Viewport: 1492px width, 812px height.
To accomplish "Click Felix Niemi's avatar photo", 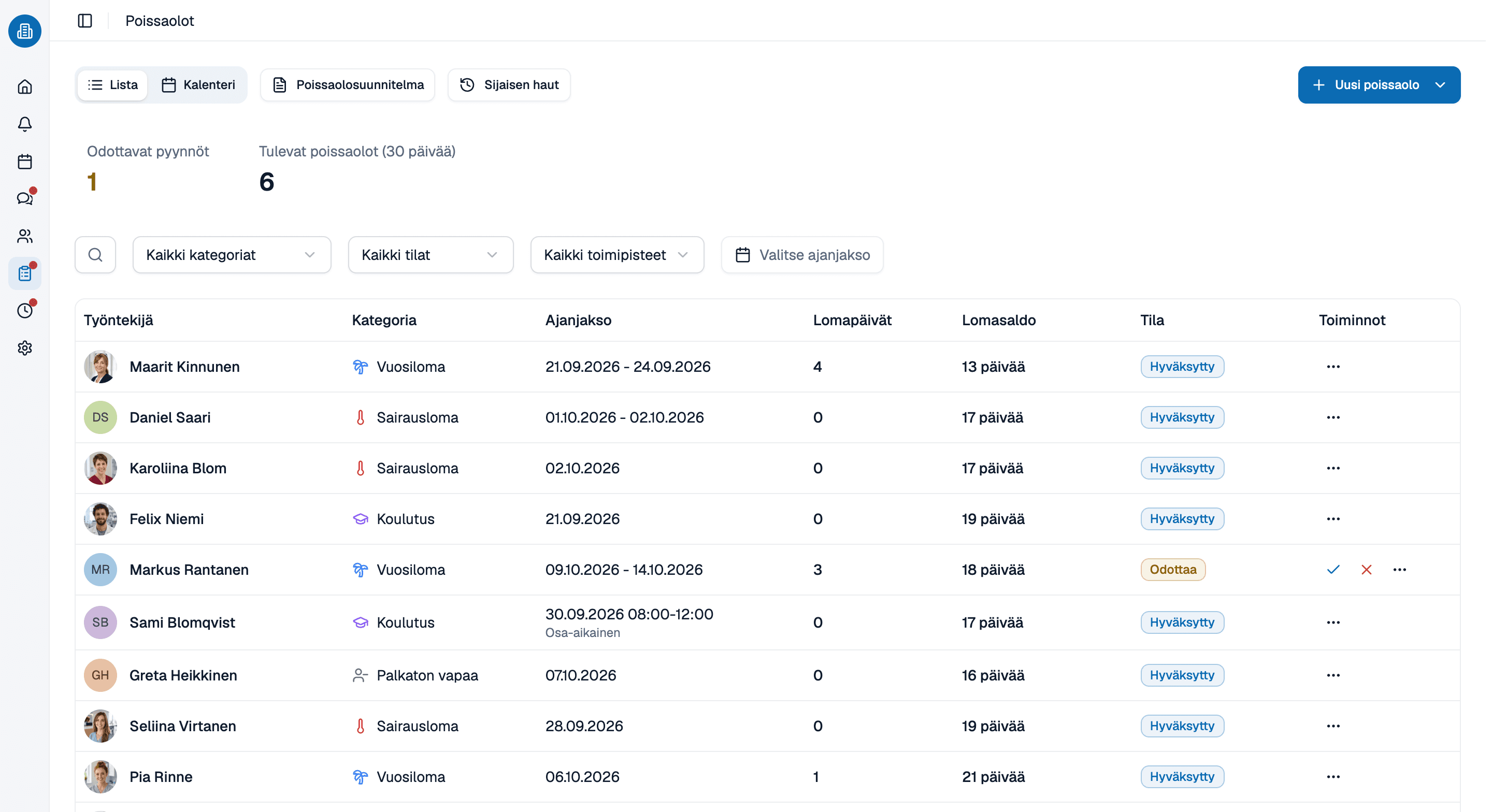I will 100,519.
